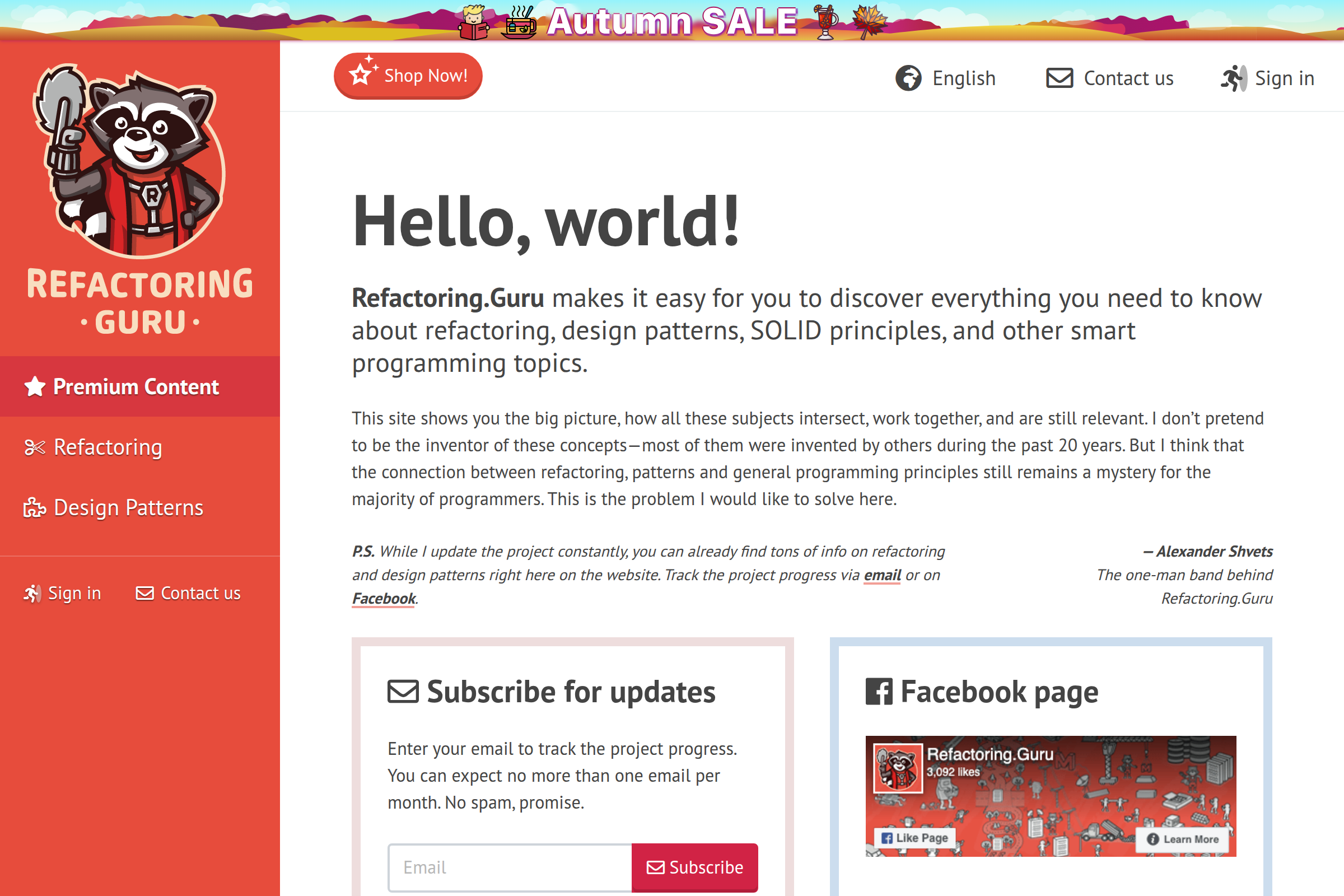Follow the email link in the P.S. note
This screenshot has height=896, width=1344.
(883, 575)
